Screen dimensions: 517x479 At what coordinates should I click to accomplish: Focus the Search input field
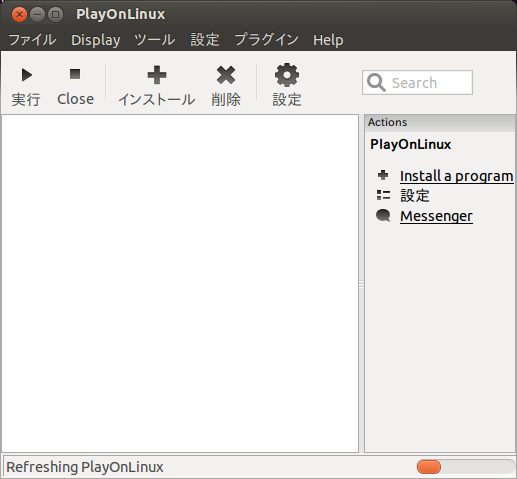[417, 82]
